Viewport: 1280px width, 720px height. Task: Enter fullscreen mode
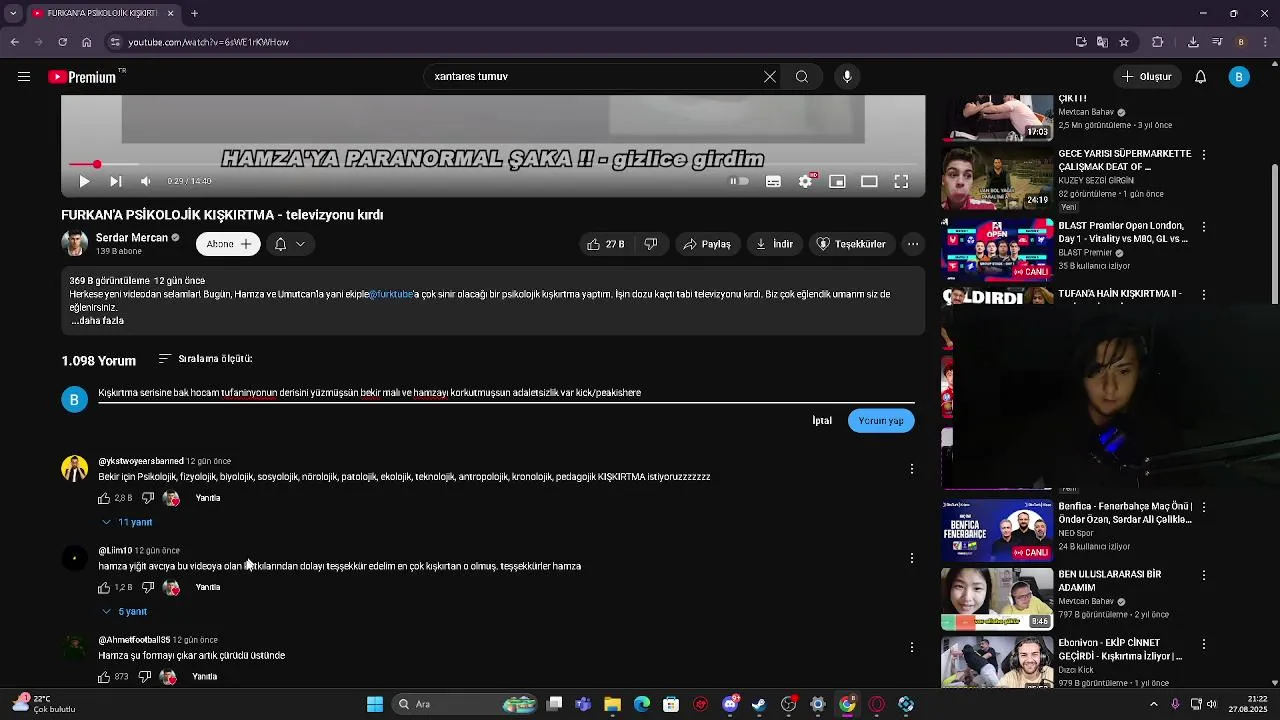[x=901, y=181]
